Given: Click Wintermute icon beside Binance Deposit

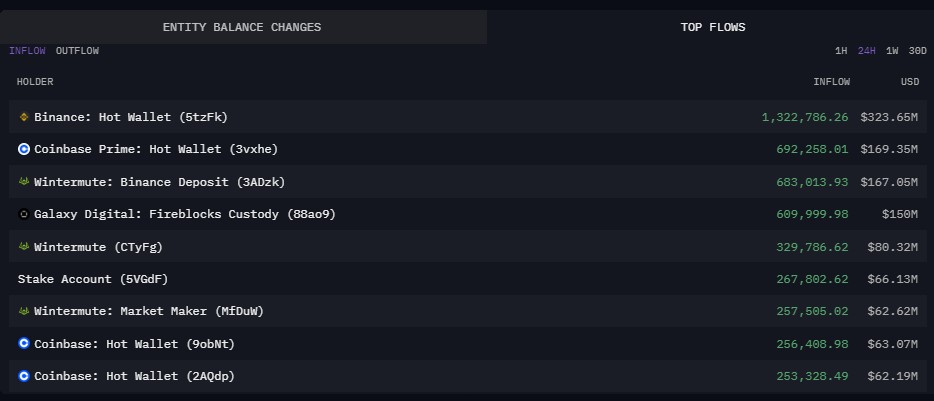Looking at the screenshot, I should 24,182.
